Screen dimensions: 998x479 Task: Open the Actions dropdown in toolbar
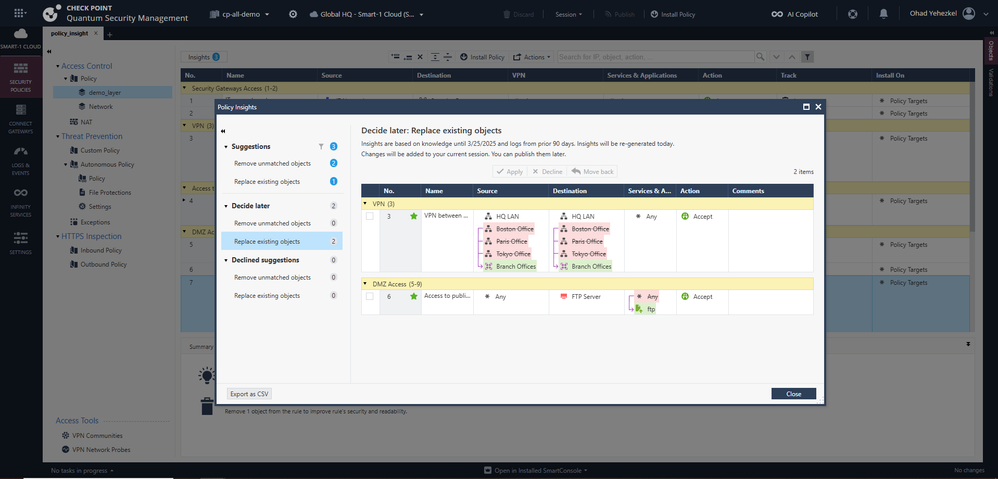(532, 57)
